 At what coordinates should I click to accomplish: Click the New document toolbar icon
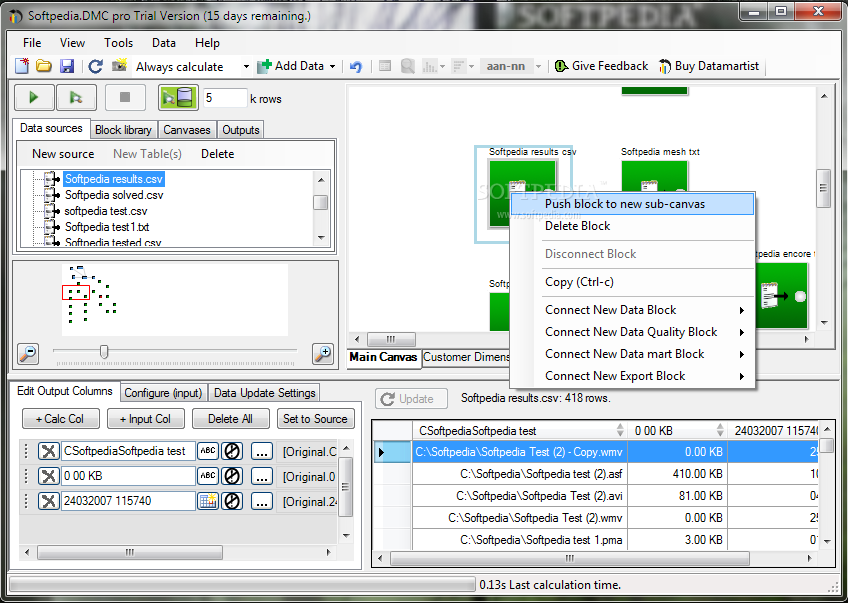(22, 66)
